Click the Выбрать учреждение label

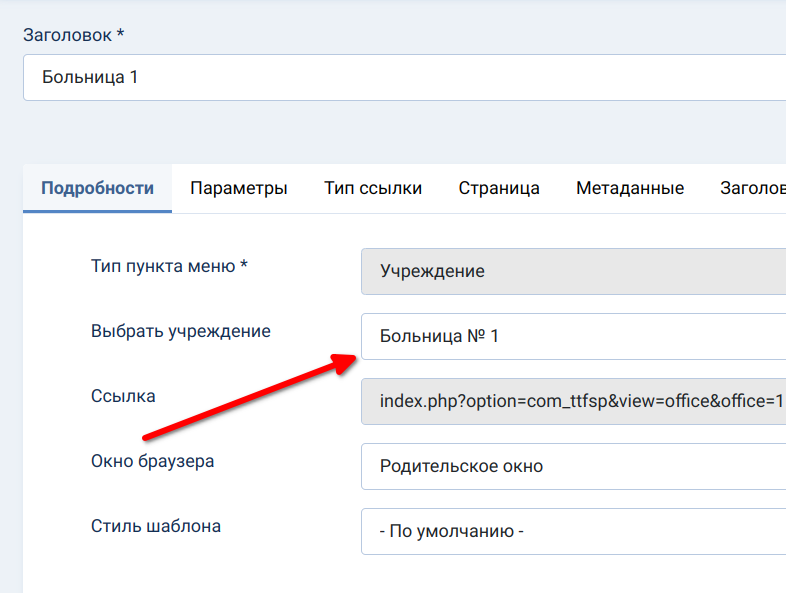point(180,331)
